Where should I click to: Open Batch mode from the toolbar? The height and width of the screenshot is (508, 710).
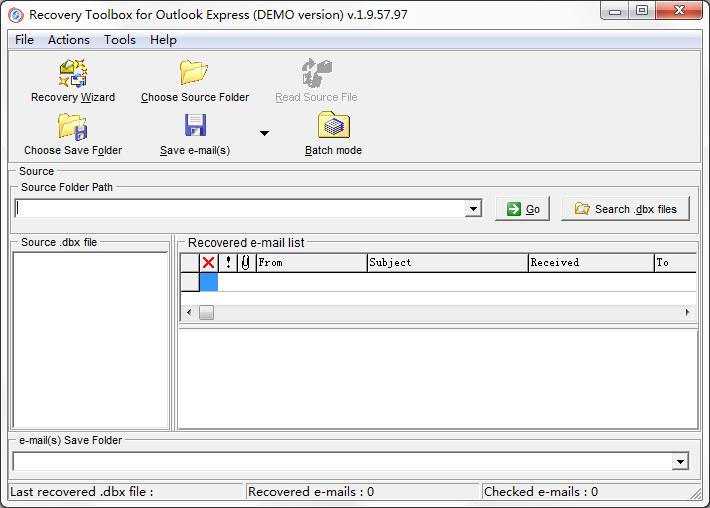333,127
